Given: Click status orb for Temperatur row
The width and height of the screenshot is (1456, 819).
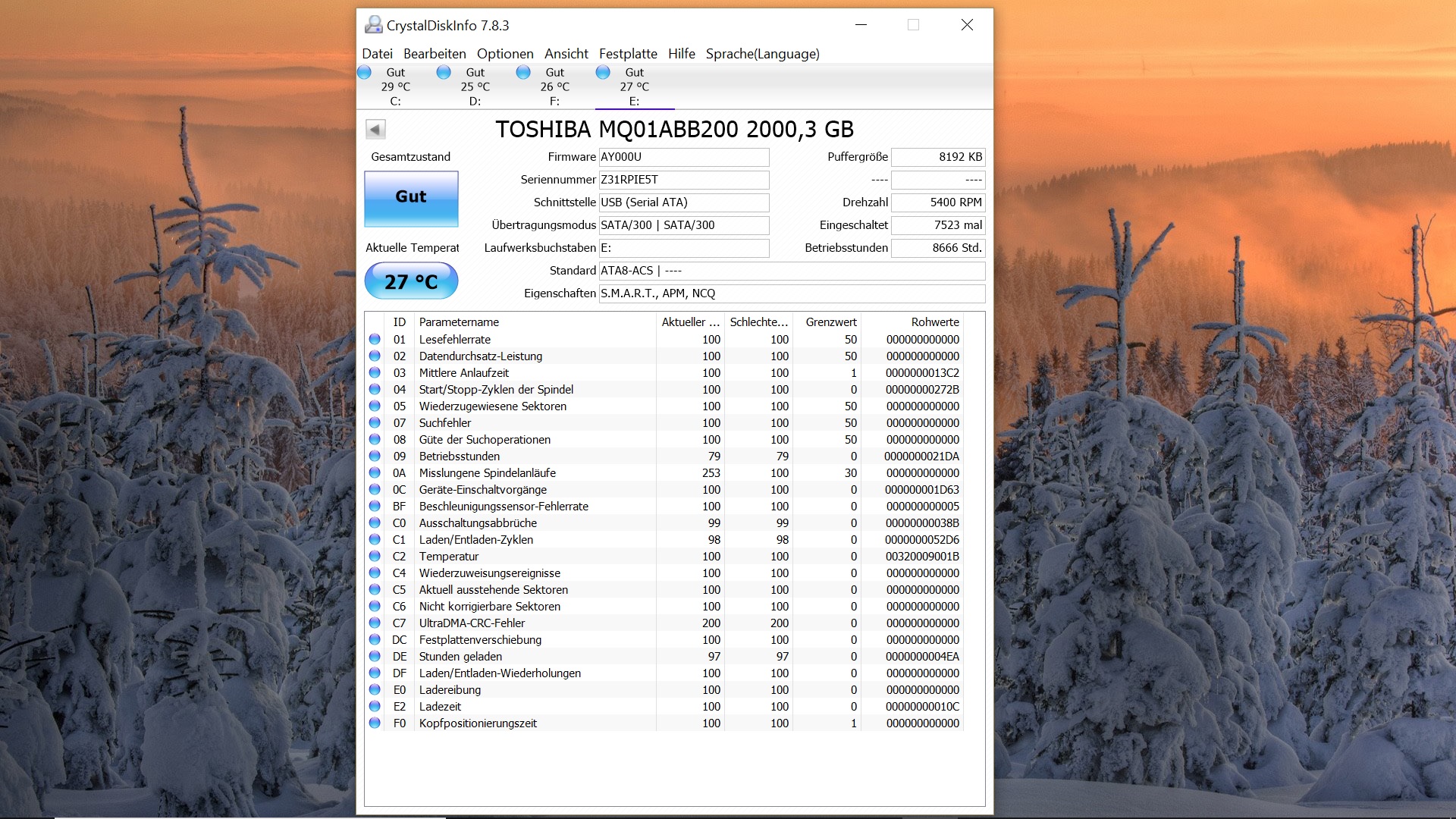Looking at the screenshot, I should tap(375, 556).
